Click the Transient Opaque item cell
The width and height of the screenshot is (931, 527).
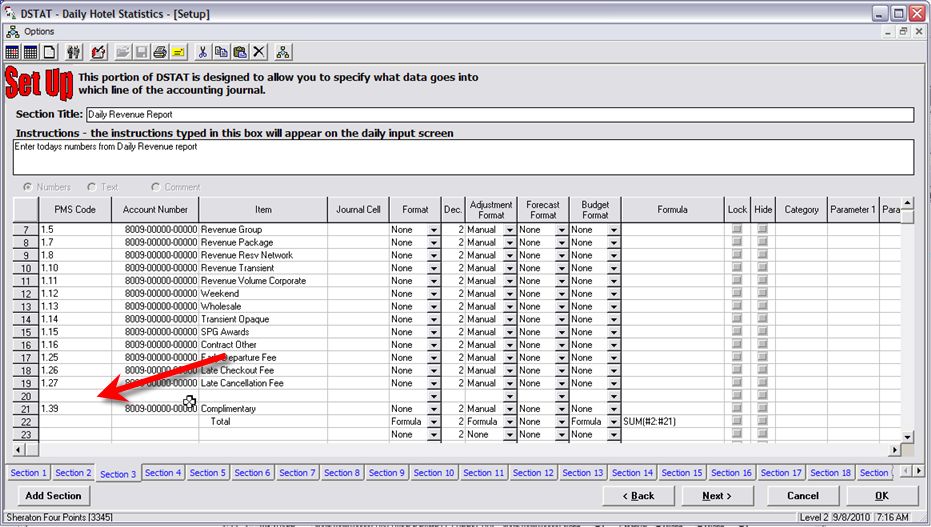(x=262, y=319)
